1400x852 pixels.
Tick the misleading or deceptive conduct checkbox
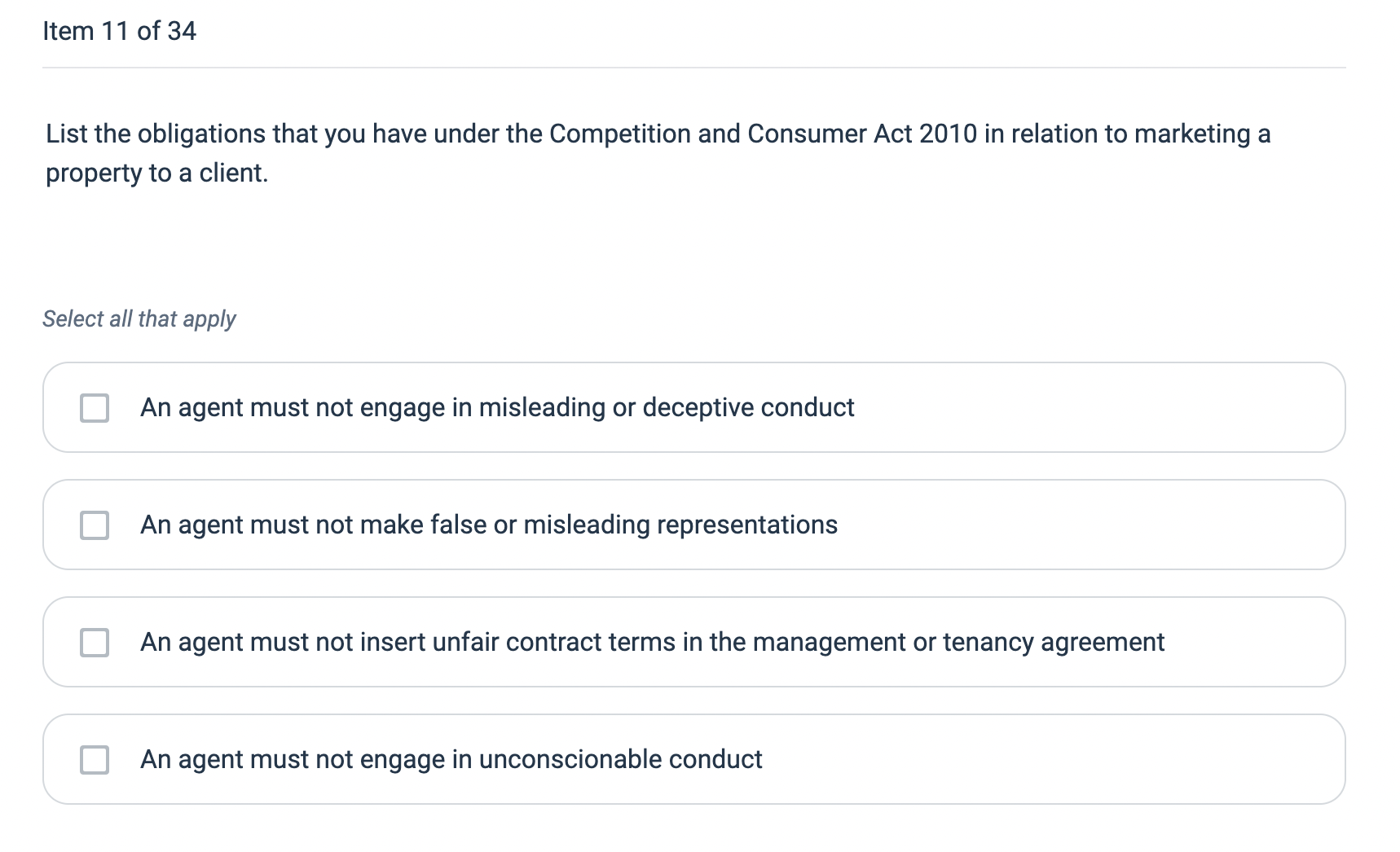point(95,408)
